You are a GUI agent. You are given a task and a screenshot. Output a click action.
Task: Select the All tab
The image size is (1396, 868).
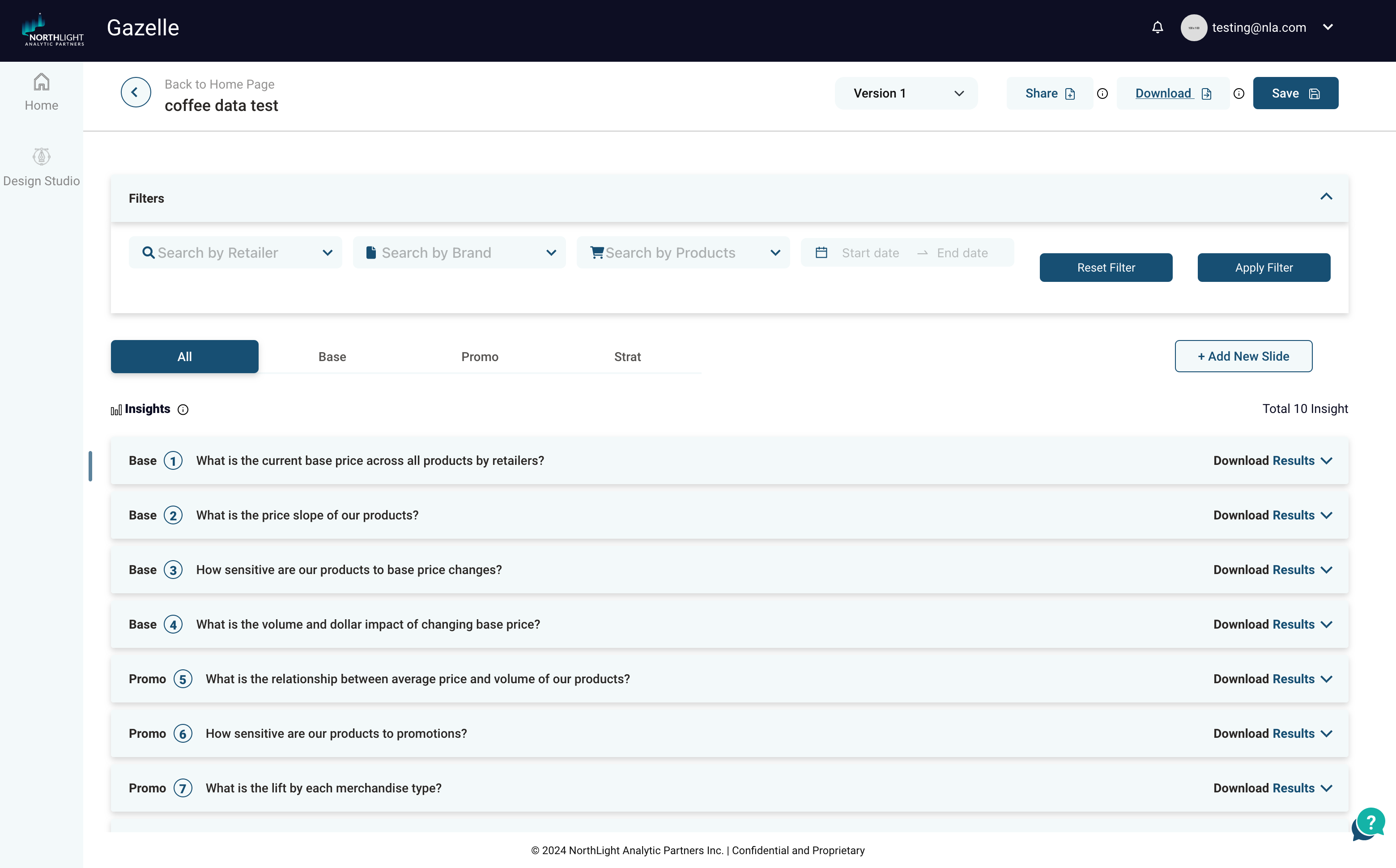(184, 357)
